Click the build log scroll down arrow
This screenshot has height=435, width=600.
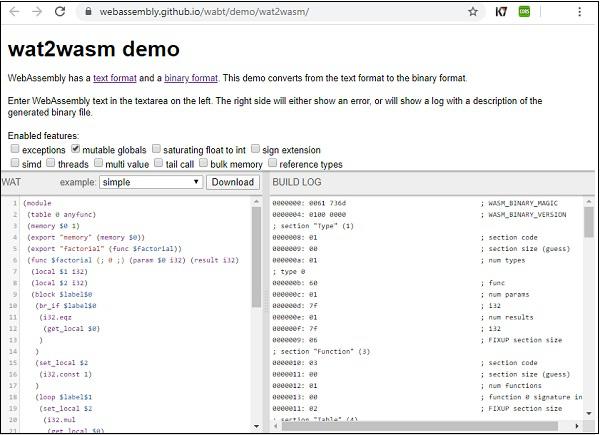pyautogui.click(x=589, y=413)
